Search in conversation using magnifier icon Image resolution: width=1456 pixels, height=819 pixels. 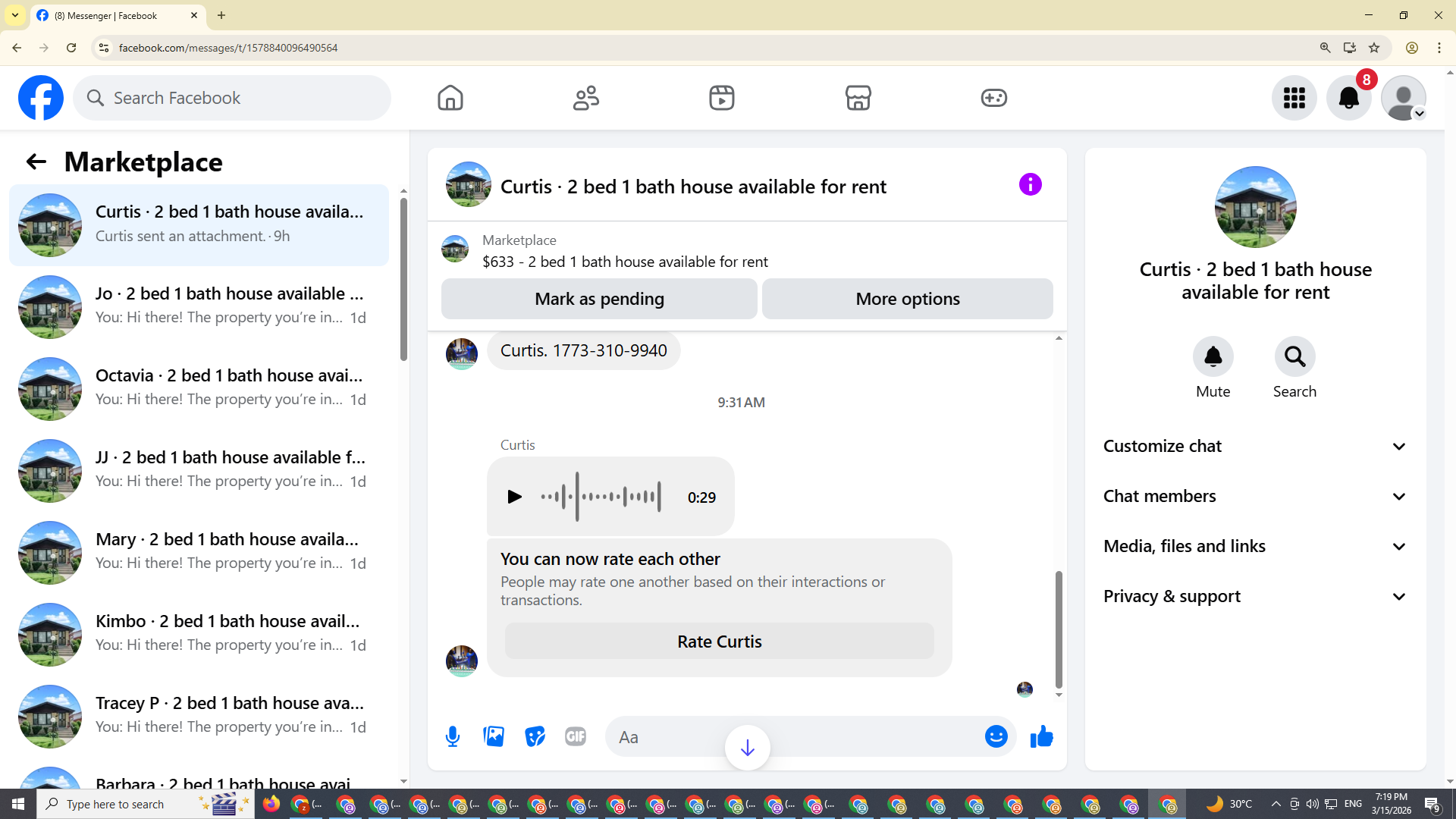pyautogui.click(x=1295, y=356)
